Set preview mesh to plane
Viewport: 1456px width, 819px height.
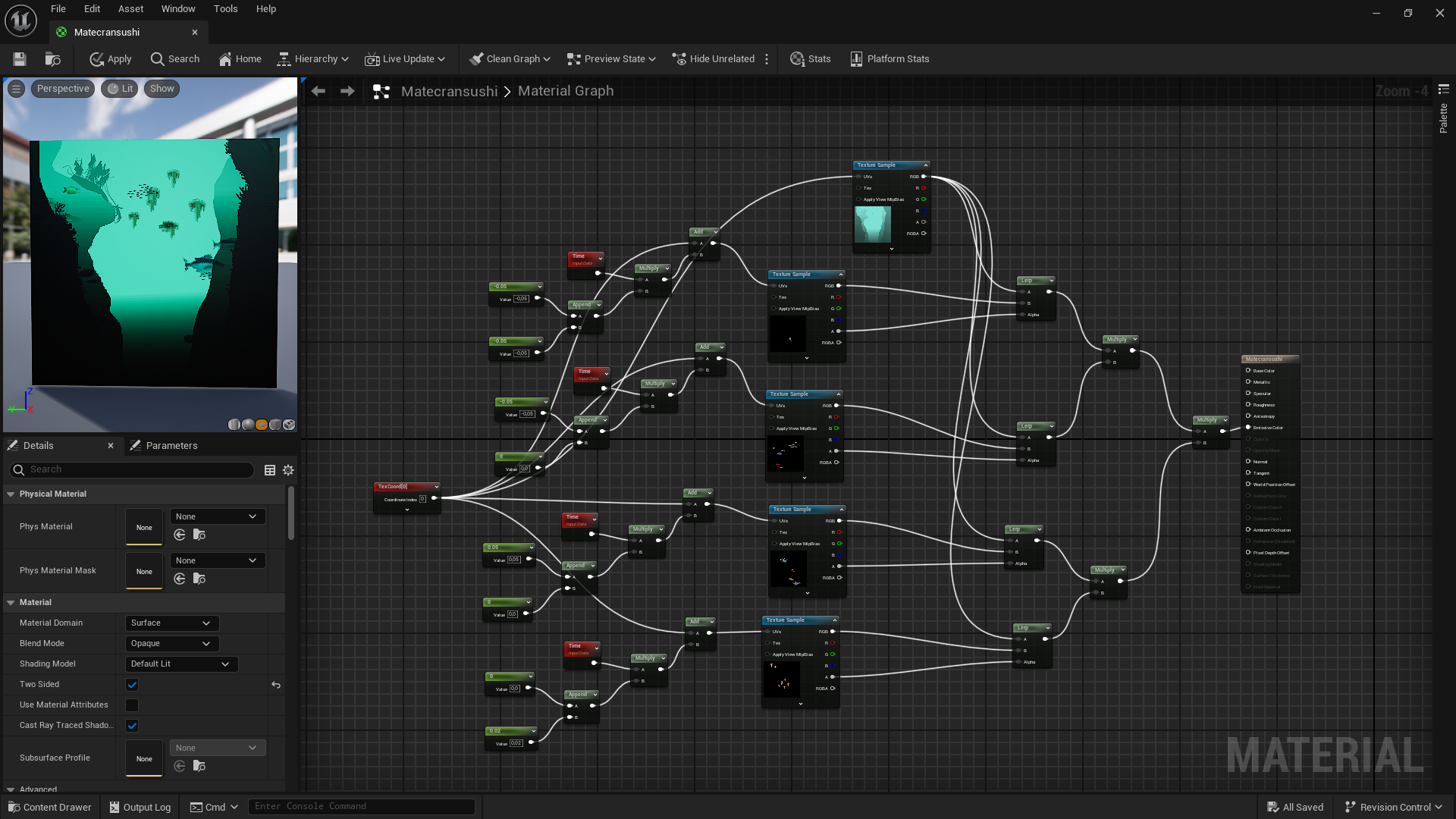coord(262,425)
